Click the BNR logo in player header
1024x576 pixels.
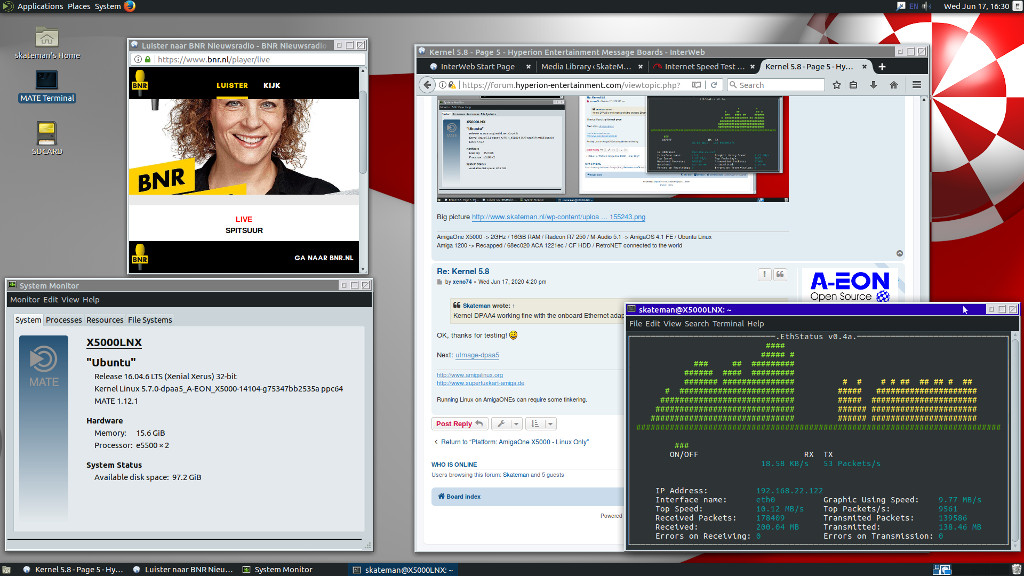pos(140,82)
